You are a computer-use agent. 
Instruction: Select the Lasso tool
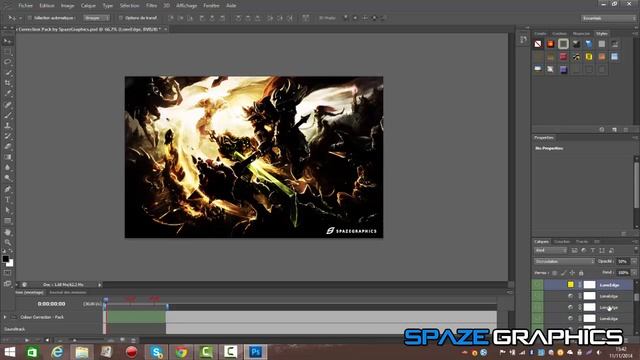pyautogui.click(x=8, y=62)
